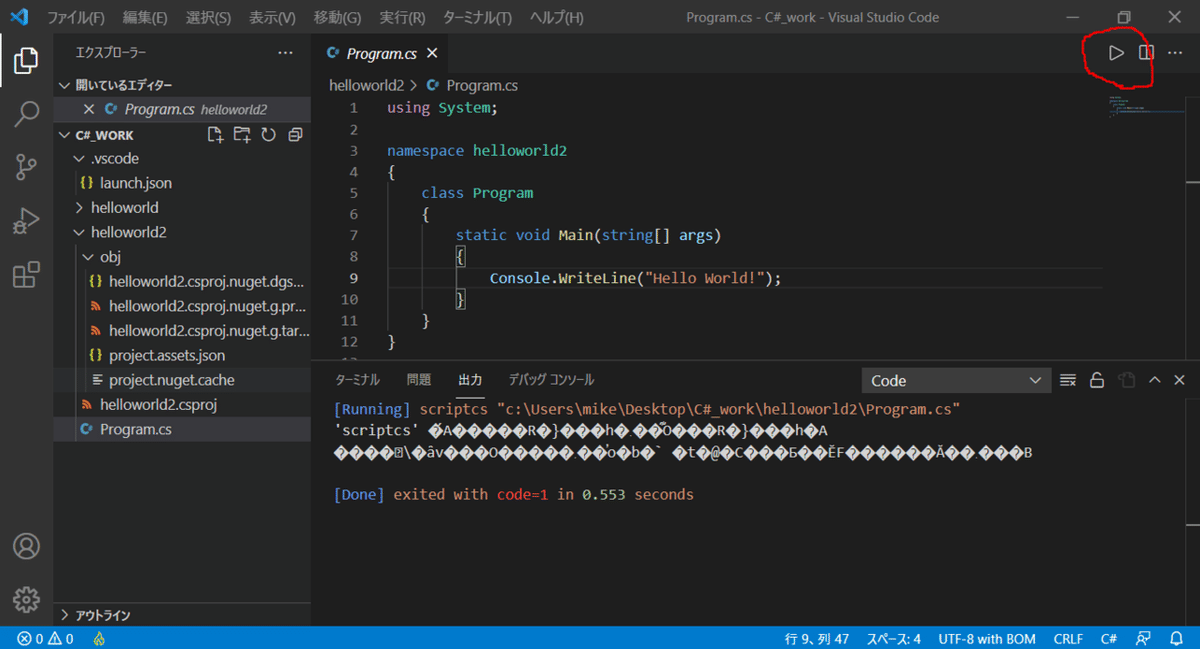The width and height of the screenshot is (1200, 649).
Task: Open the editor More Actions menu
Action: 1175,53
